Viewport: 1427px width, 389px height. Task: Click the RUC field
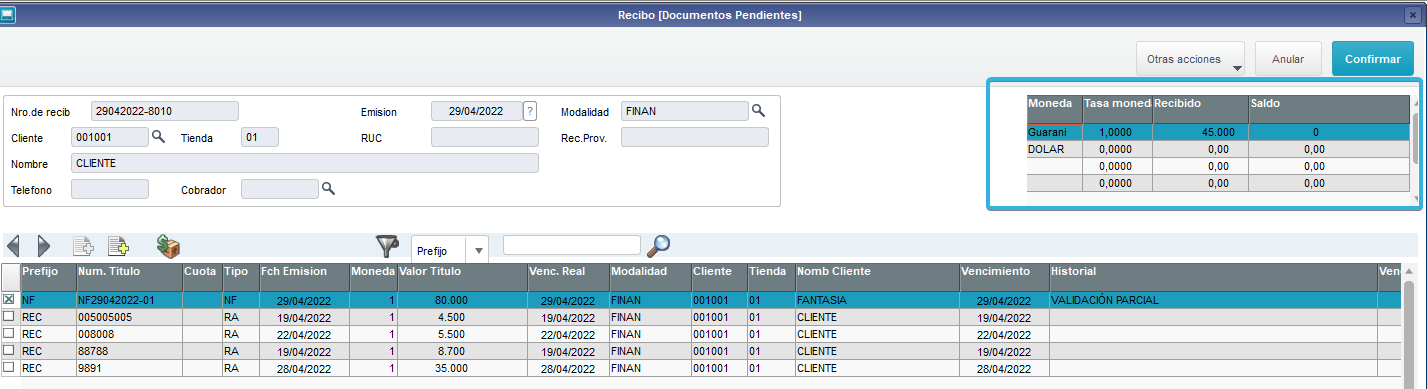484,137
